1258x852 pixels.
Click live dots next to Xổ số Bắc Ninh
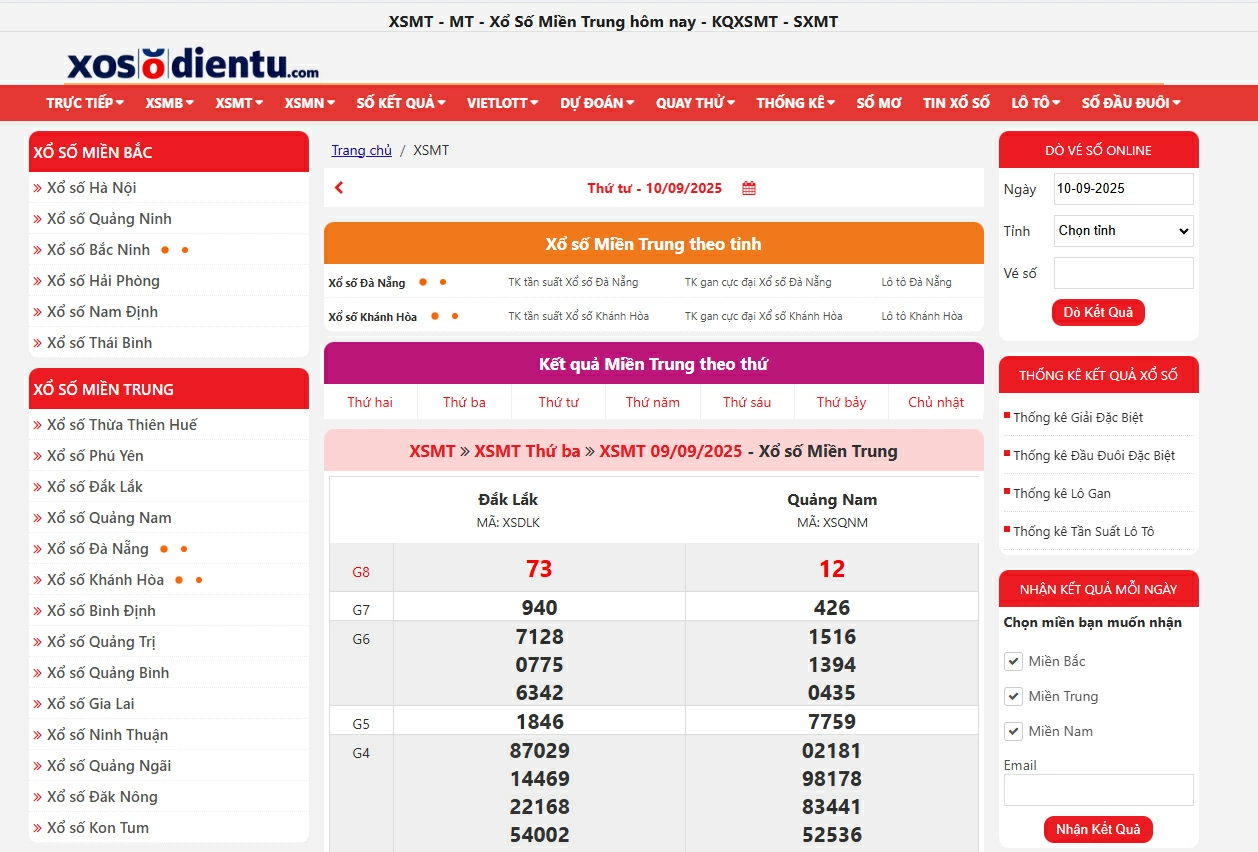click(174, 250)
